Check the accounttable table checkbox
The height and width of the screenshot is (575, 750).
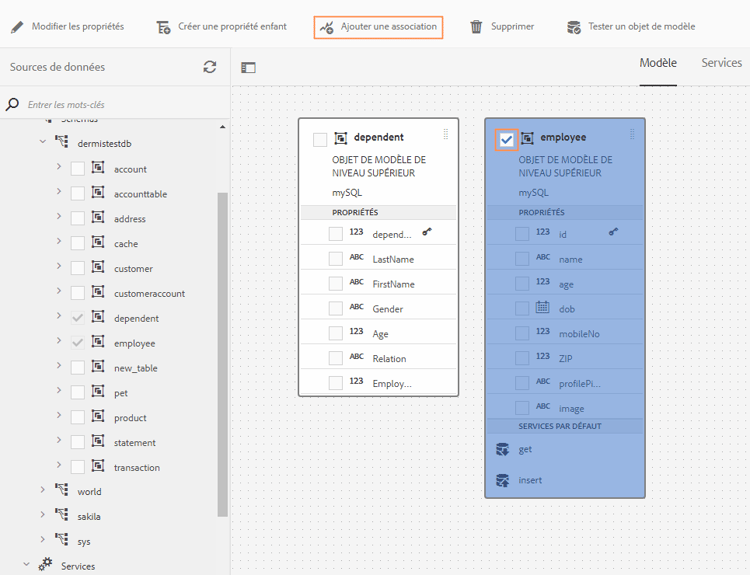click(x=77, y=193)
